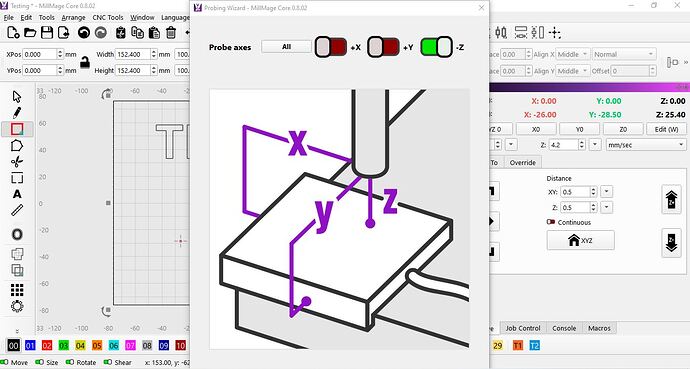This screenshot has height=369, width=690.
Task: Toggle the +Y probe axis switch
Action: 383,47
